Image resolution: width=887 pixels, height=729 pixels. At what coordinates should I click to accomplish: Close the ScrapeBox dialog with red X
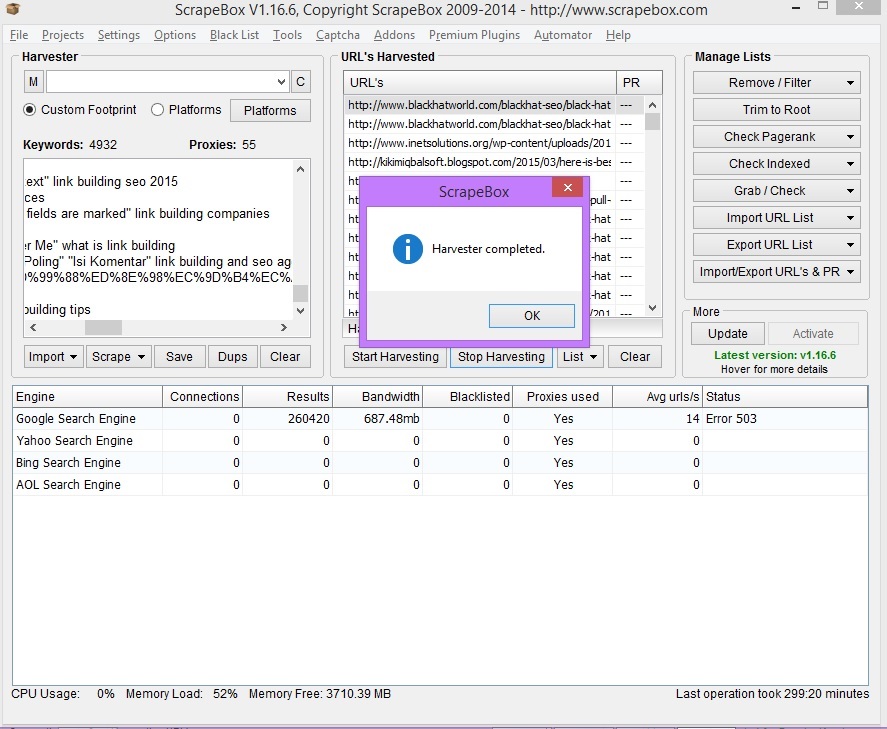pyautogui.click(x=568, y=187)
